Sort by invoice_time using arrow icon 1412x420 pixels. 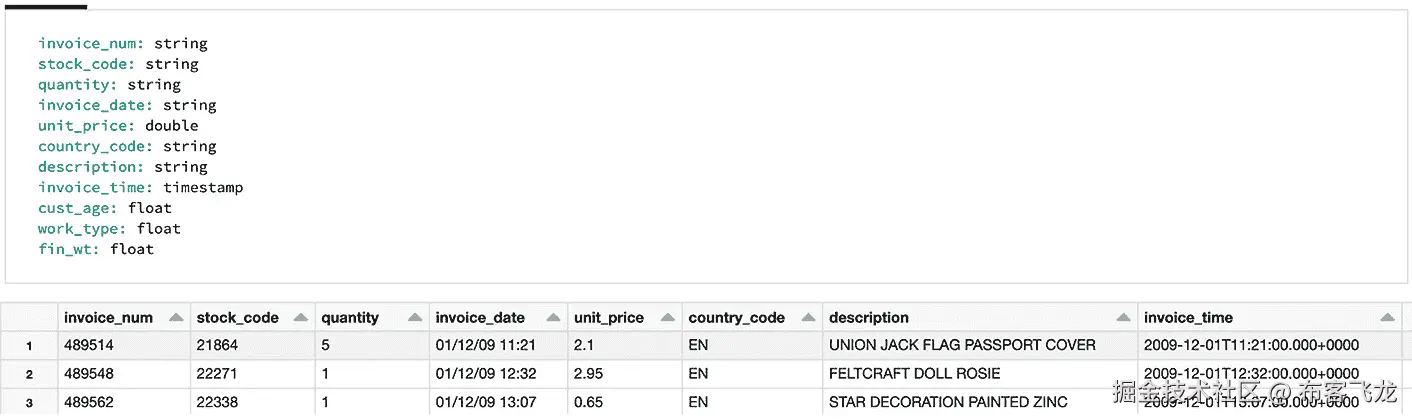click(1387, 318)
